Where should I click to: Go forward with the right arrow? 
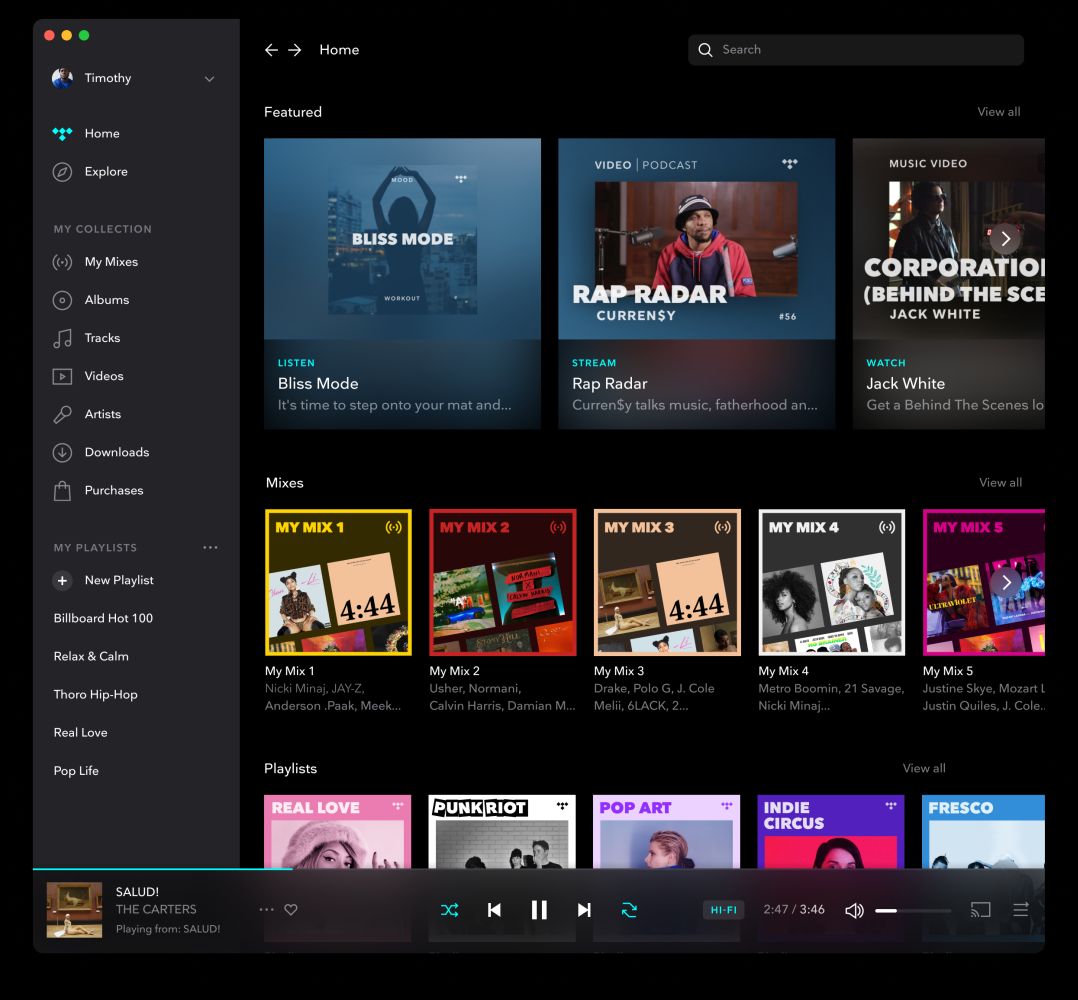coord(294,50)
